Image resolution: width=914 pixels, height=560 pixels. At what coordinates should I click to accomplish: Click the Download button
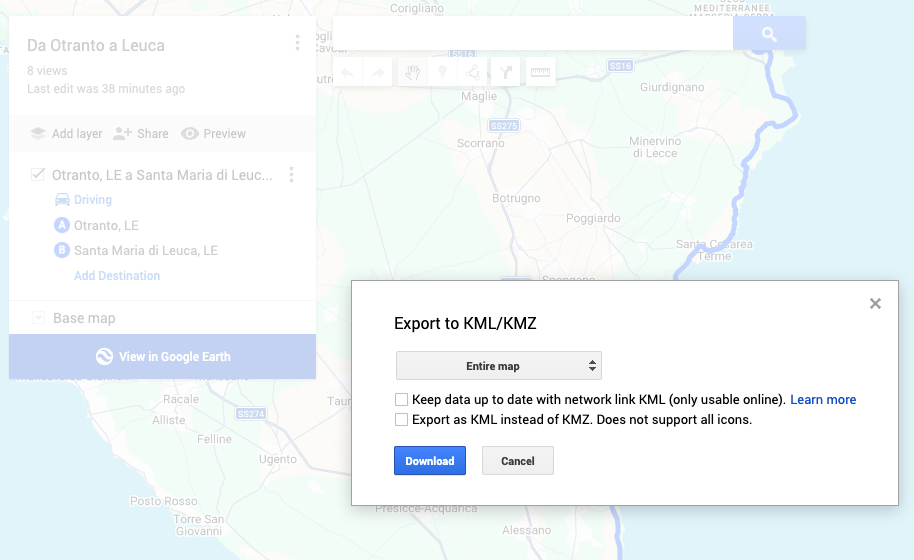click(430, 461)
